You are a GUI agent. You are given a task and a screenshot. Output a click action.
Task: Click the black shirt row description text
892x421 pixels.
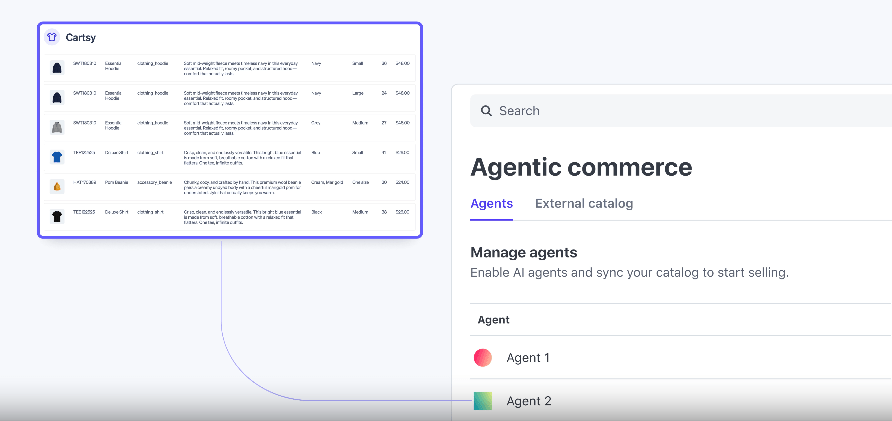(240, 216)
